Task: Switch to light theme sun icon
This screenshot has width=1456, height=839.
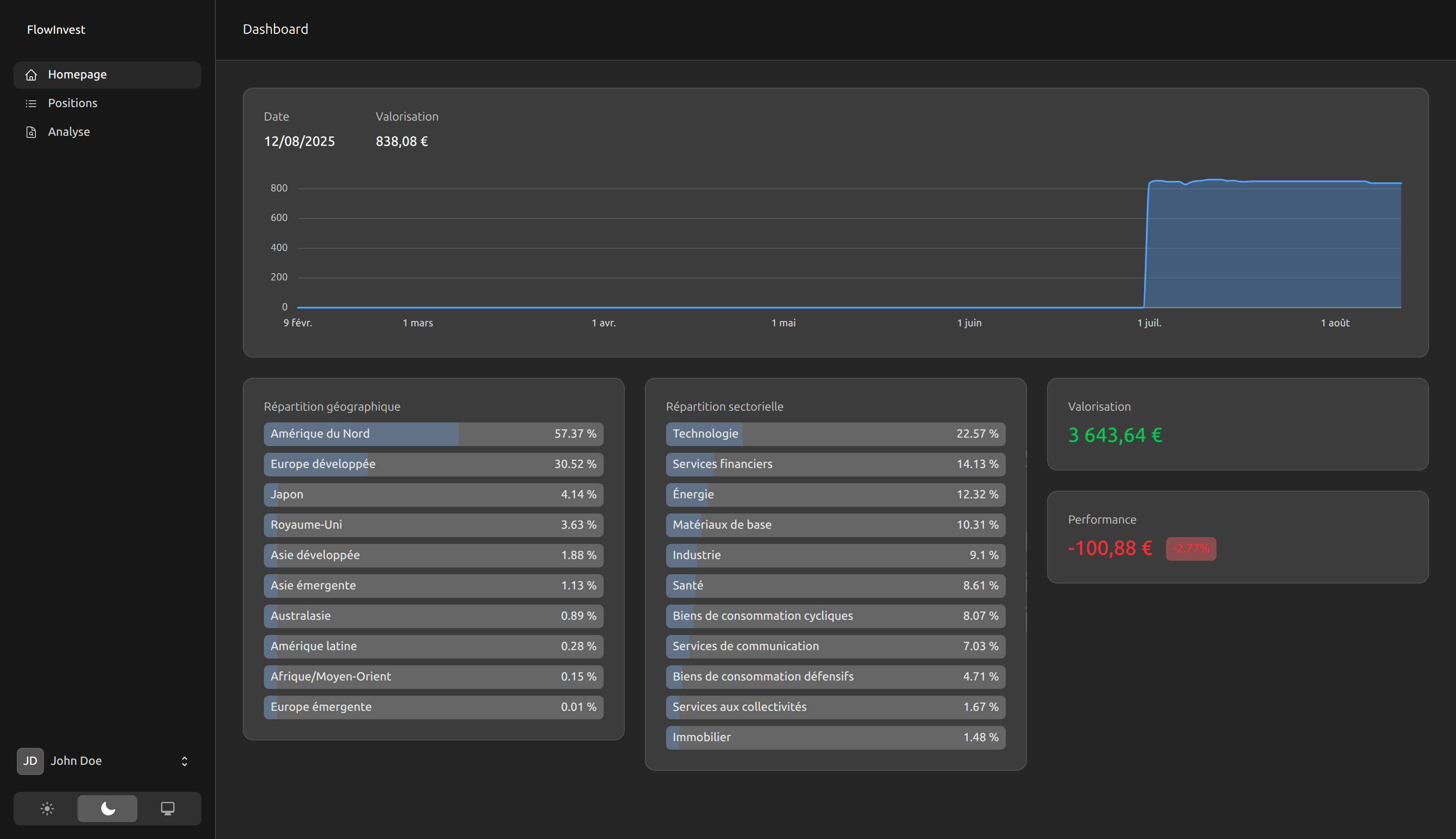Action: (47, 809)
